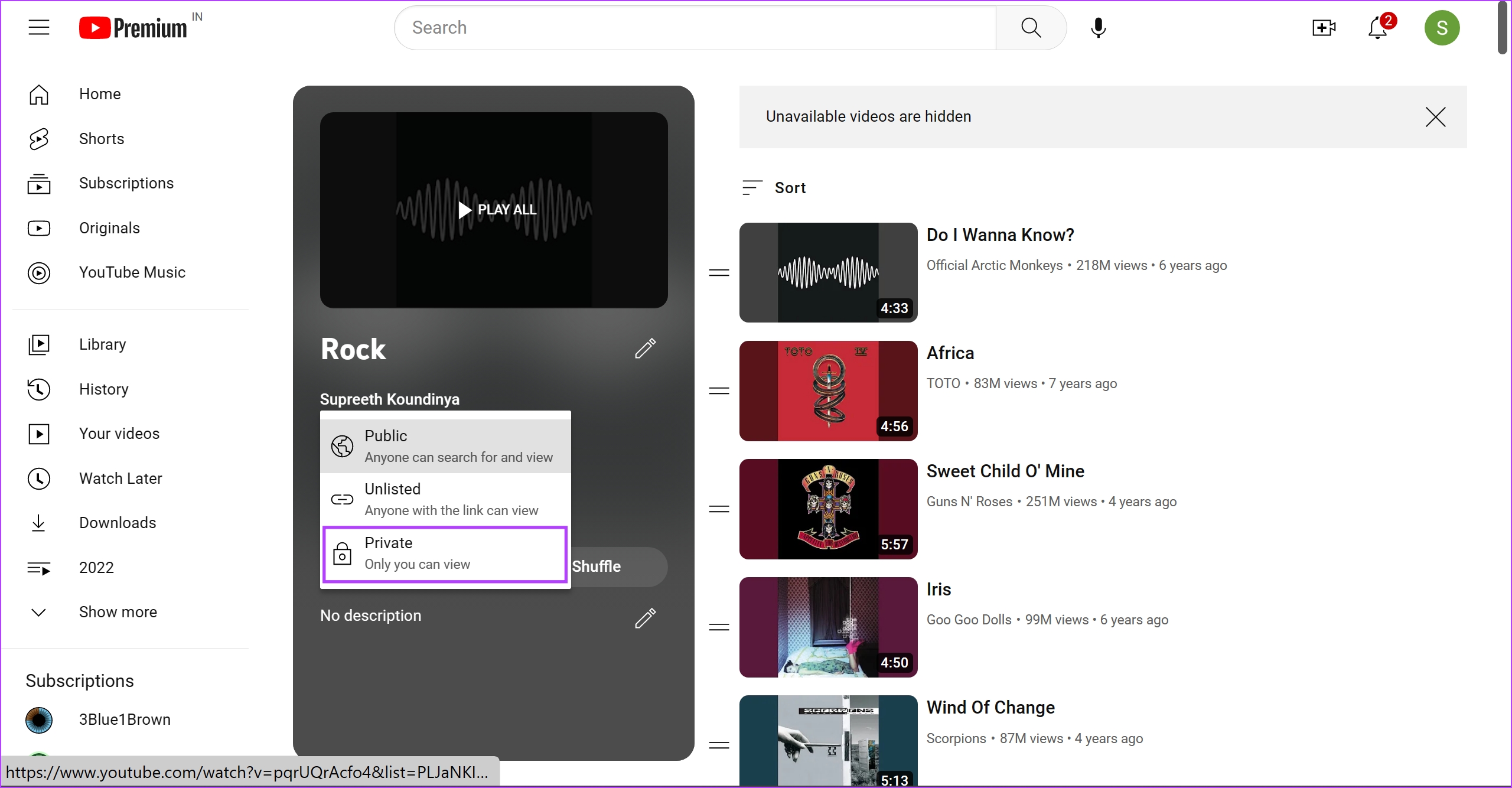Edit the playlist description pencil
Viewport: 1512px width, 788px height.
pyautogui.click(x=645, y=618)
